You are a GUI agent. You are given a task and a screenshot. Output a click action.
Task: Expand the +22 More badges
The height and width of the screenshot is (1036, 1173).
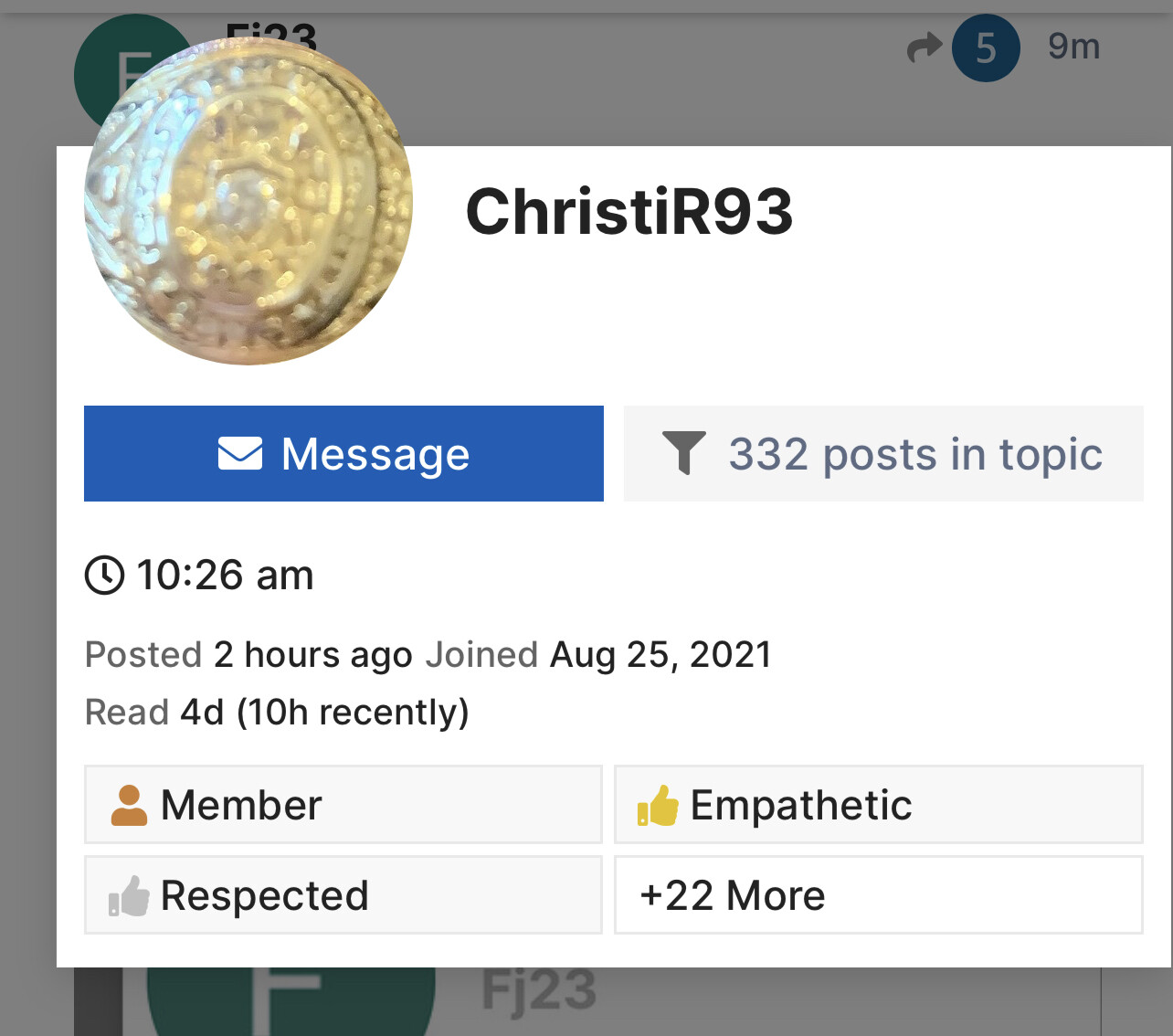879,894
